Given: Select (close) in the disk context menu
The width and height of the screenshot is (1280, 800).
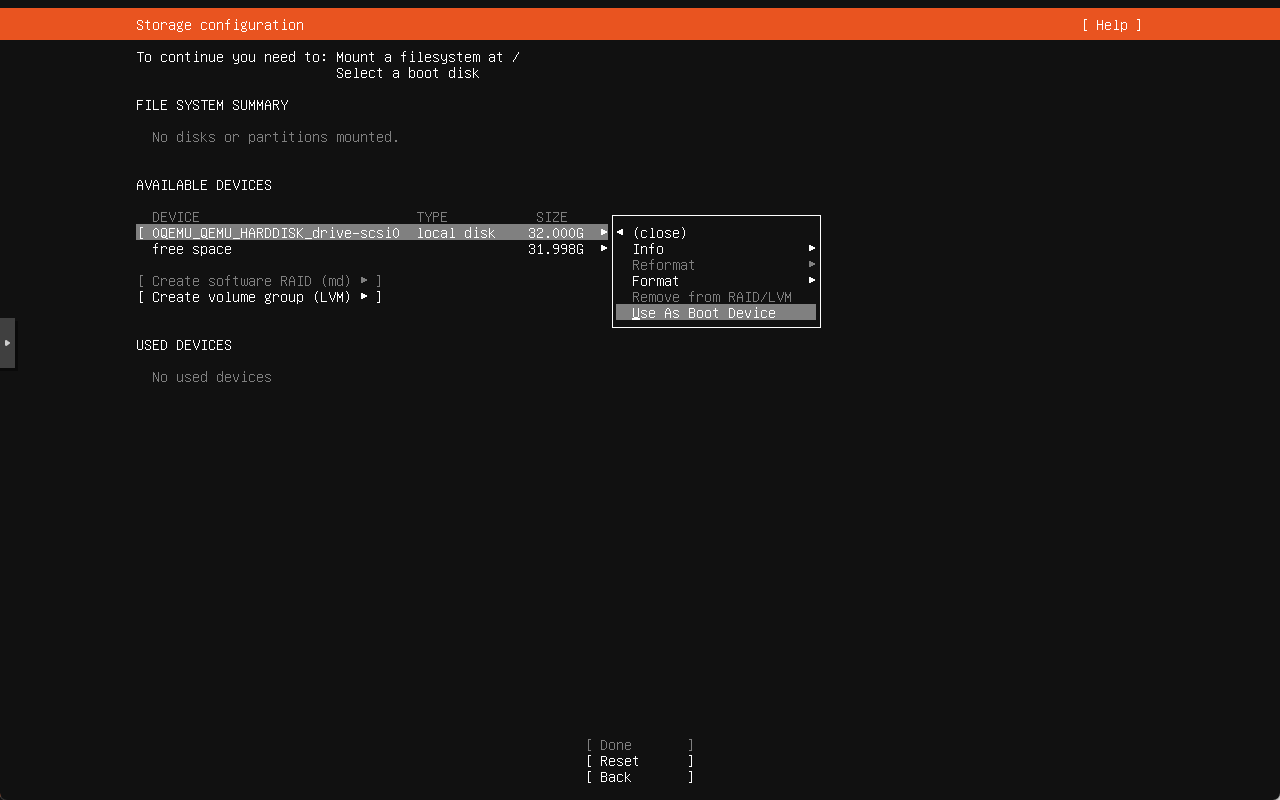Looking at the screenshot, I should point(659,233).
